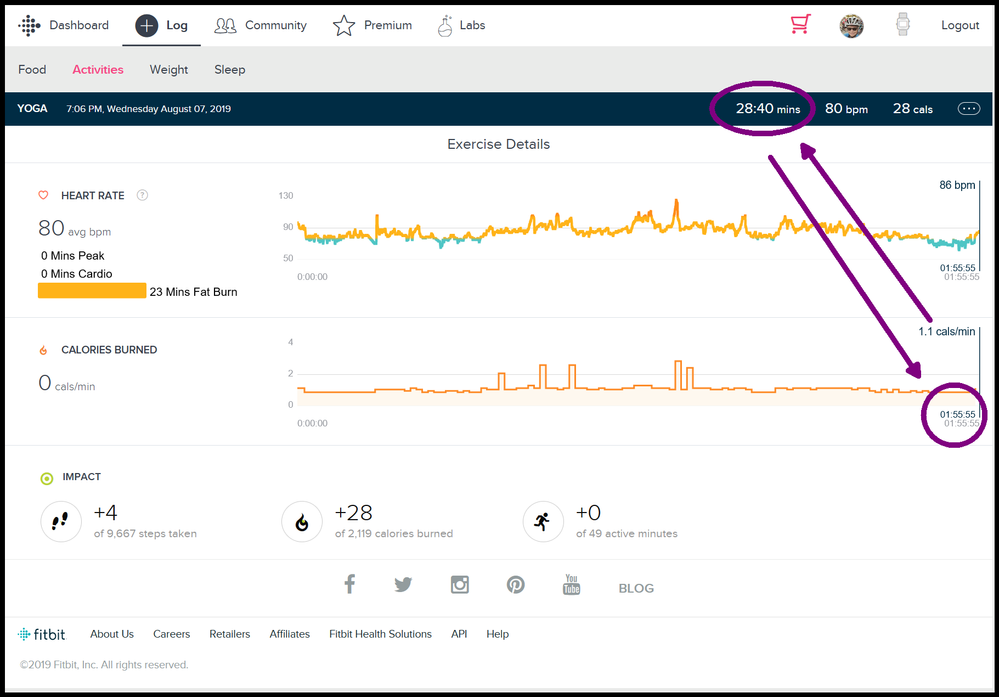Click the YOGA exercise title
Image resolution: width=999 pixels, height=697 pixels.
pyautogui.click(x=32, y=108)
